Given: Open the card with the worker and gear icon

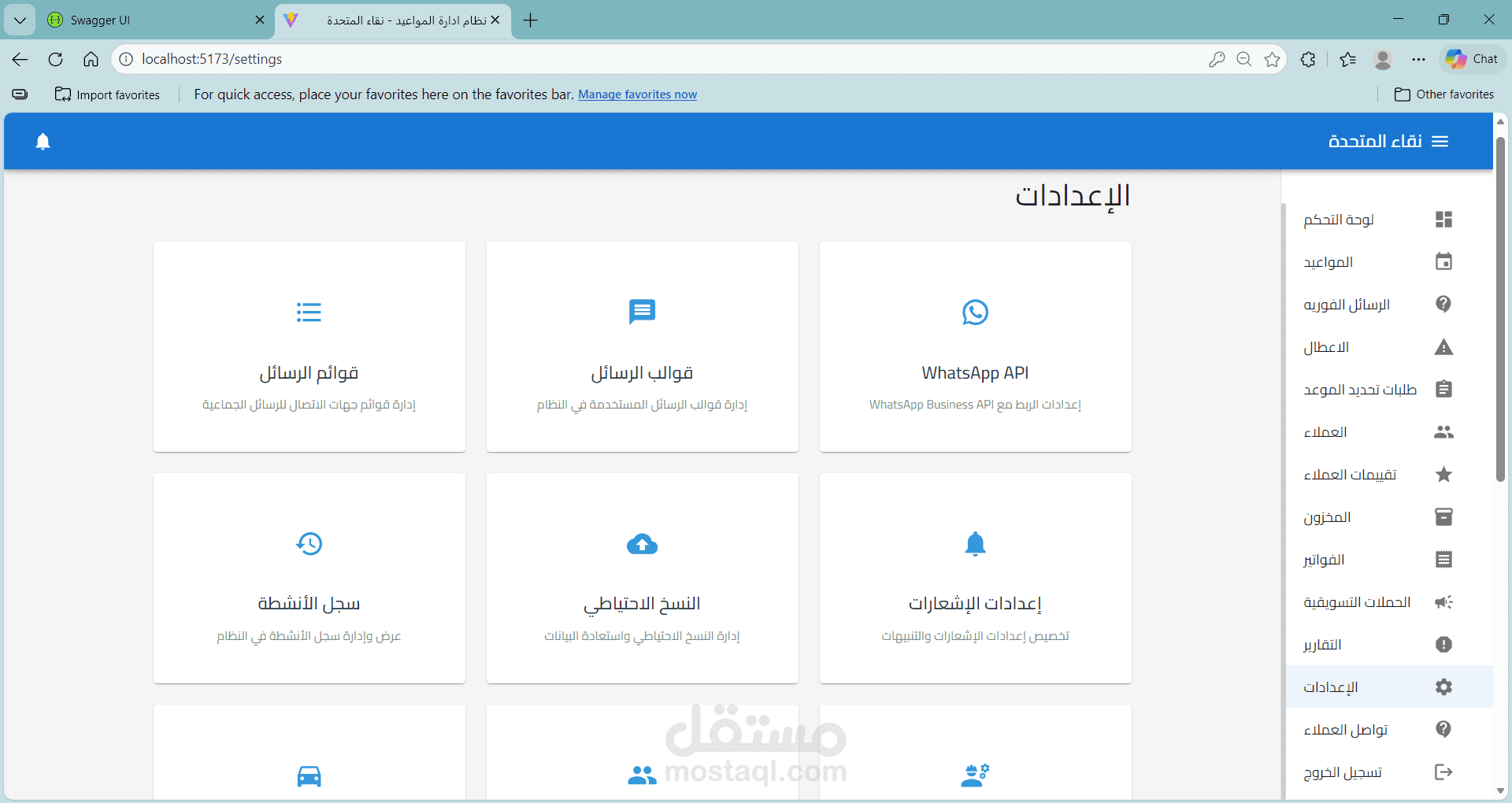Looking at the screenshot, I should [x=976, y=753].
